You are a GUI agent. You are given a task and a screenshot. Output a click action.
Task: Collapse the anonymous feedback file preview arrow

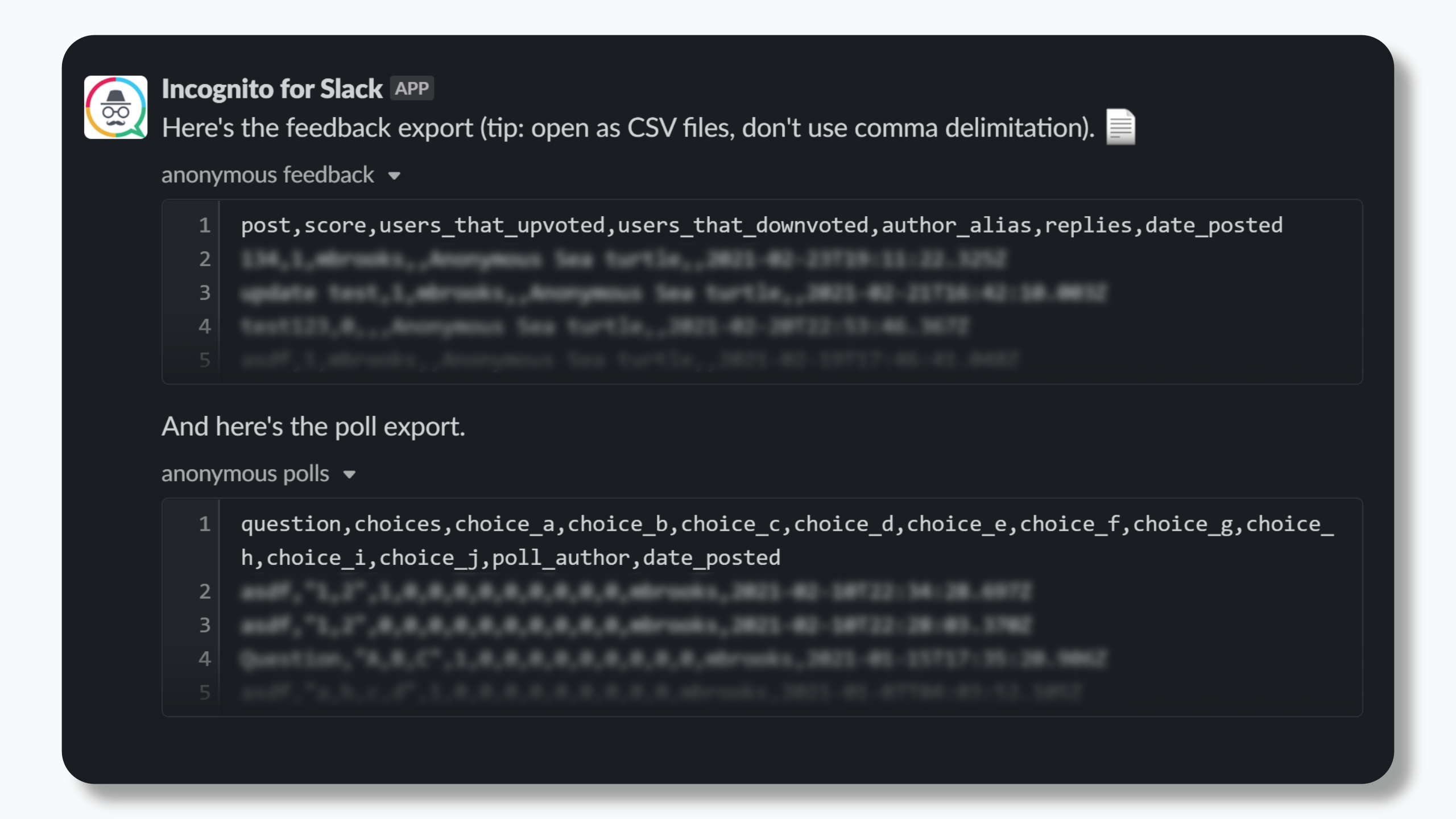(x=394, y=176)
